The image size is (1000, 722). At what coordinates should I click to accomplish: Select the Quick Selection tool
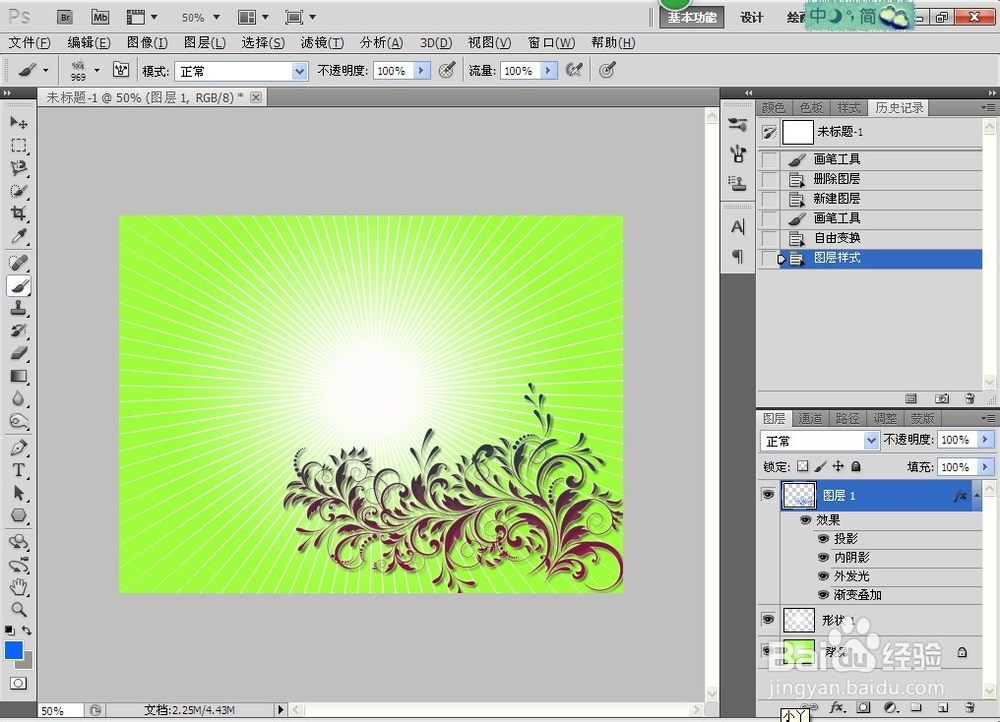[x=18, y=191]
